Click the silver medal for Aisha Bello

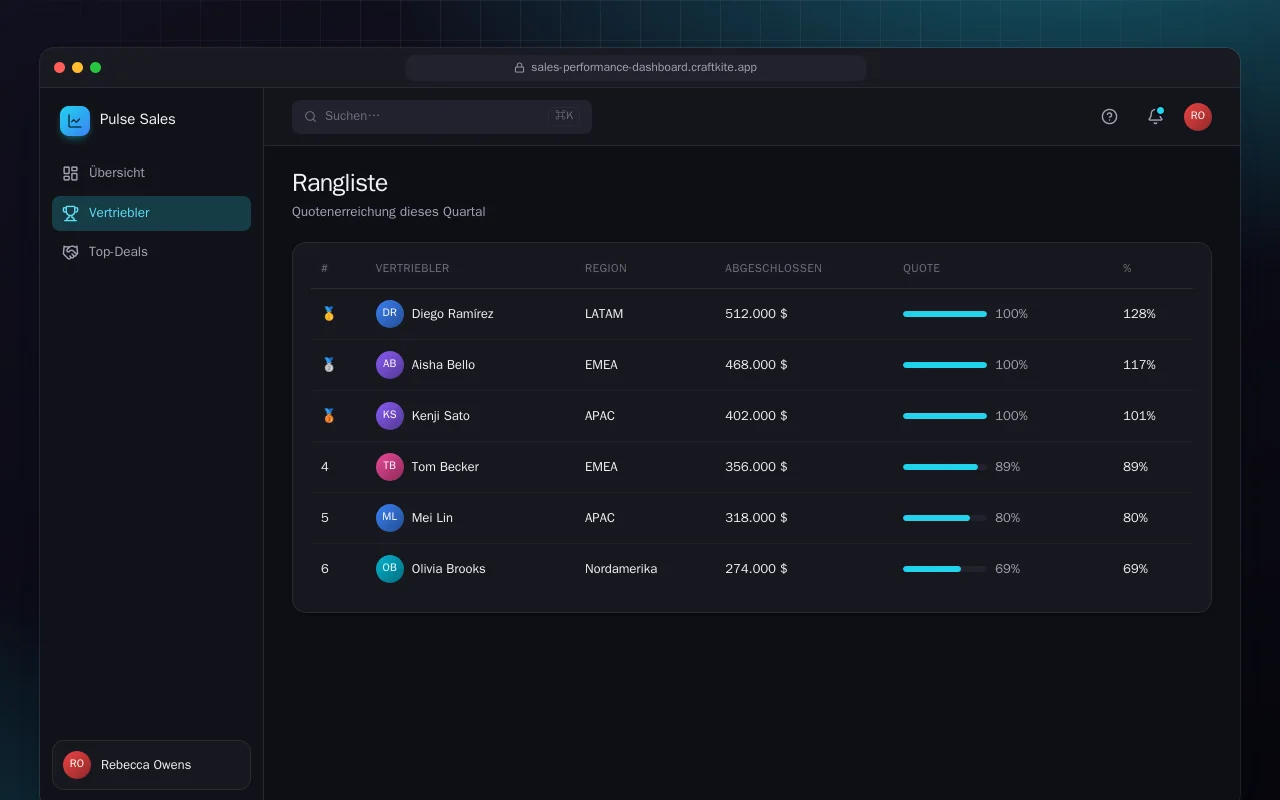click(329, 365)
